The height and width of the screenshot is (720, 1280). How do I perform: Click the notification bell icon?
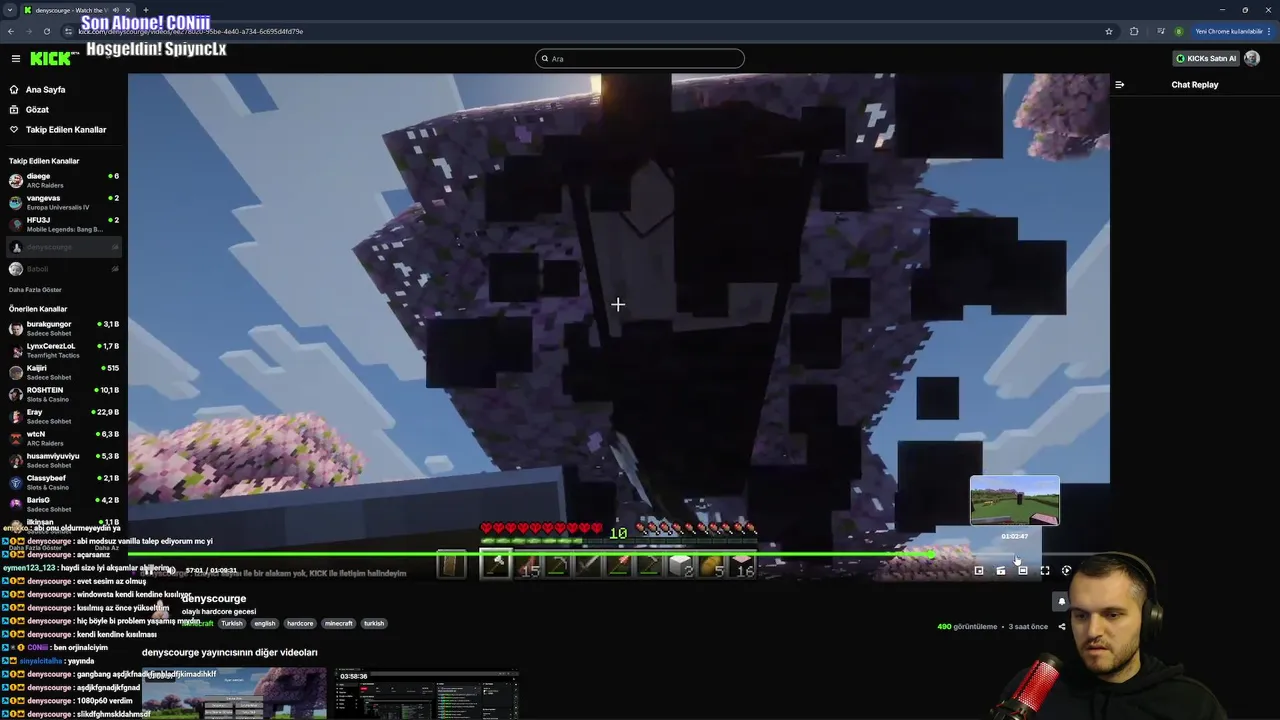1062,601
